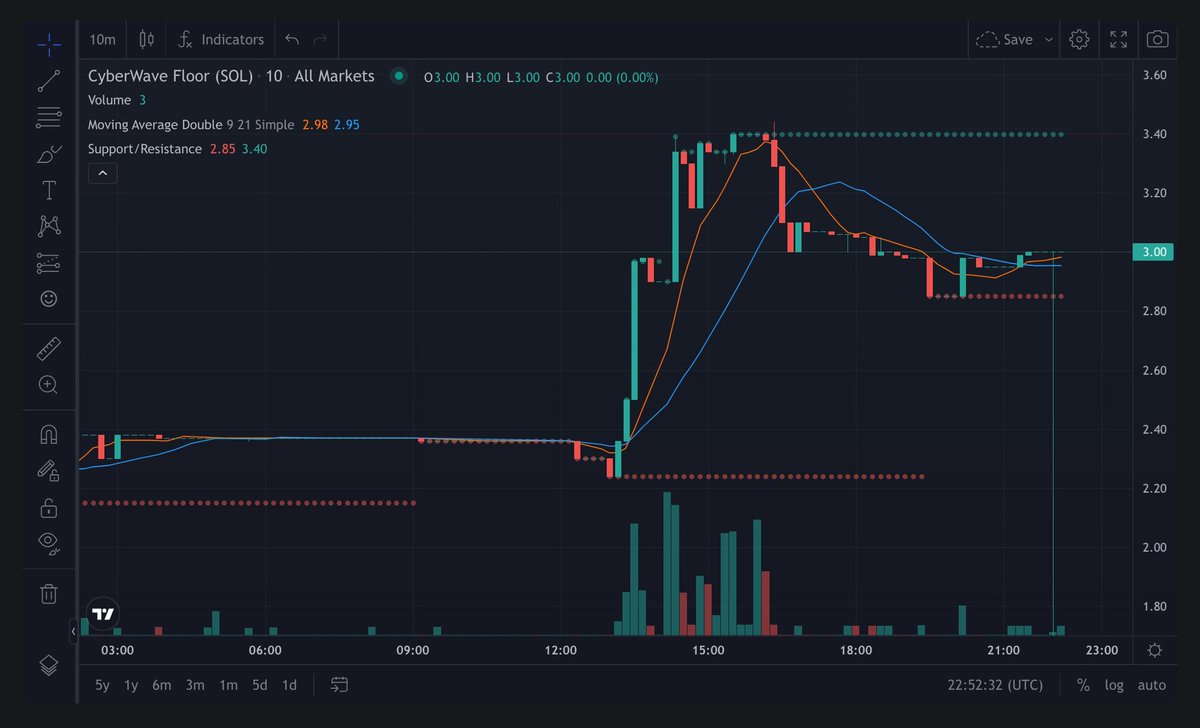The image size is (1200, 728).
Task: Toggle lock all drawing tools
Action: tap(48, 507)
